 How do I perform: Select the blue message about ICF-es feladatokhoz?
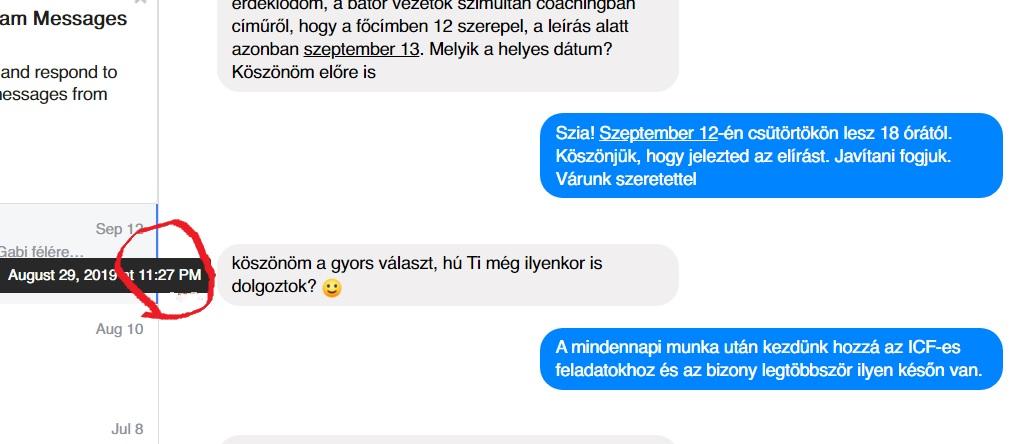tap(771, 358)
